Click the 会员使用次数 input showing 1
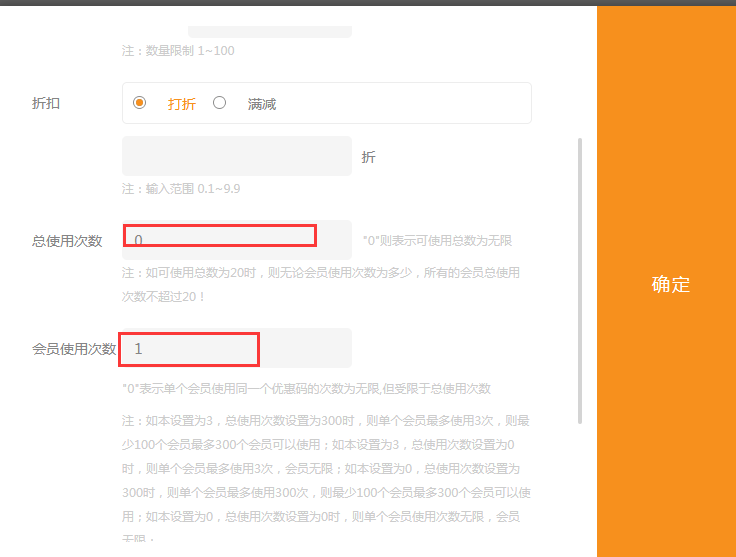 click(237, 348)
